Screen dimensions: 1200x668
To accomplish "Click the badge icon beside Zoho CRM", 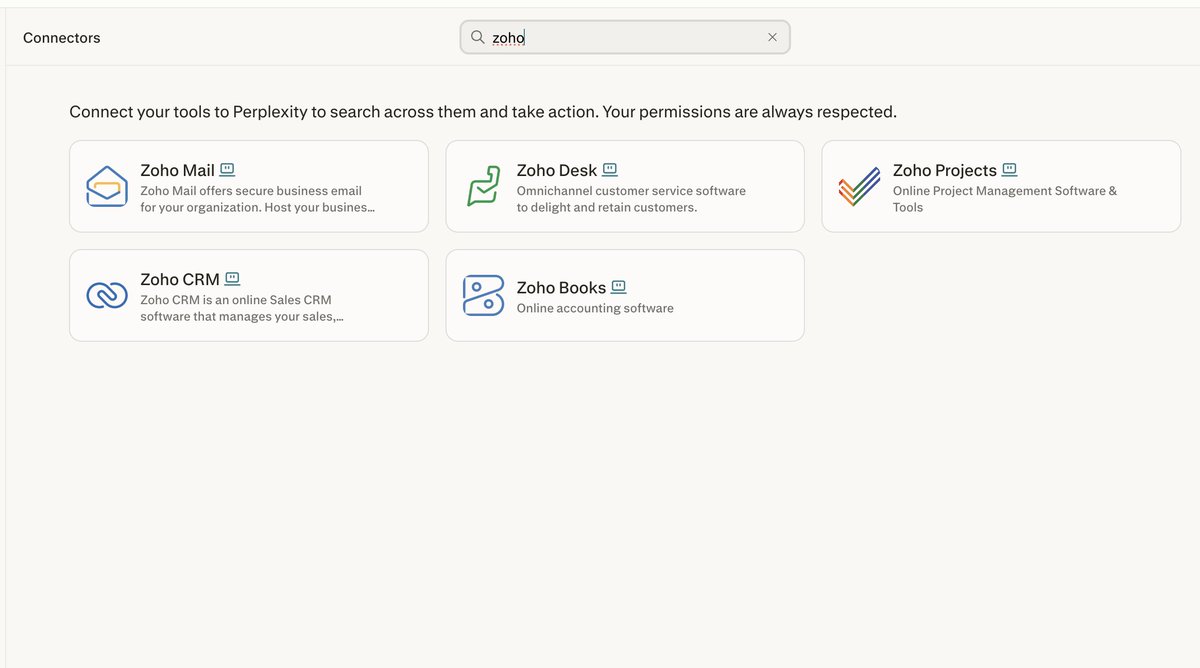I will [x=232, y=279].
